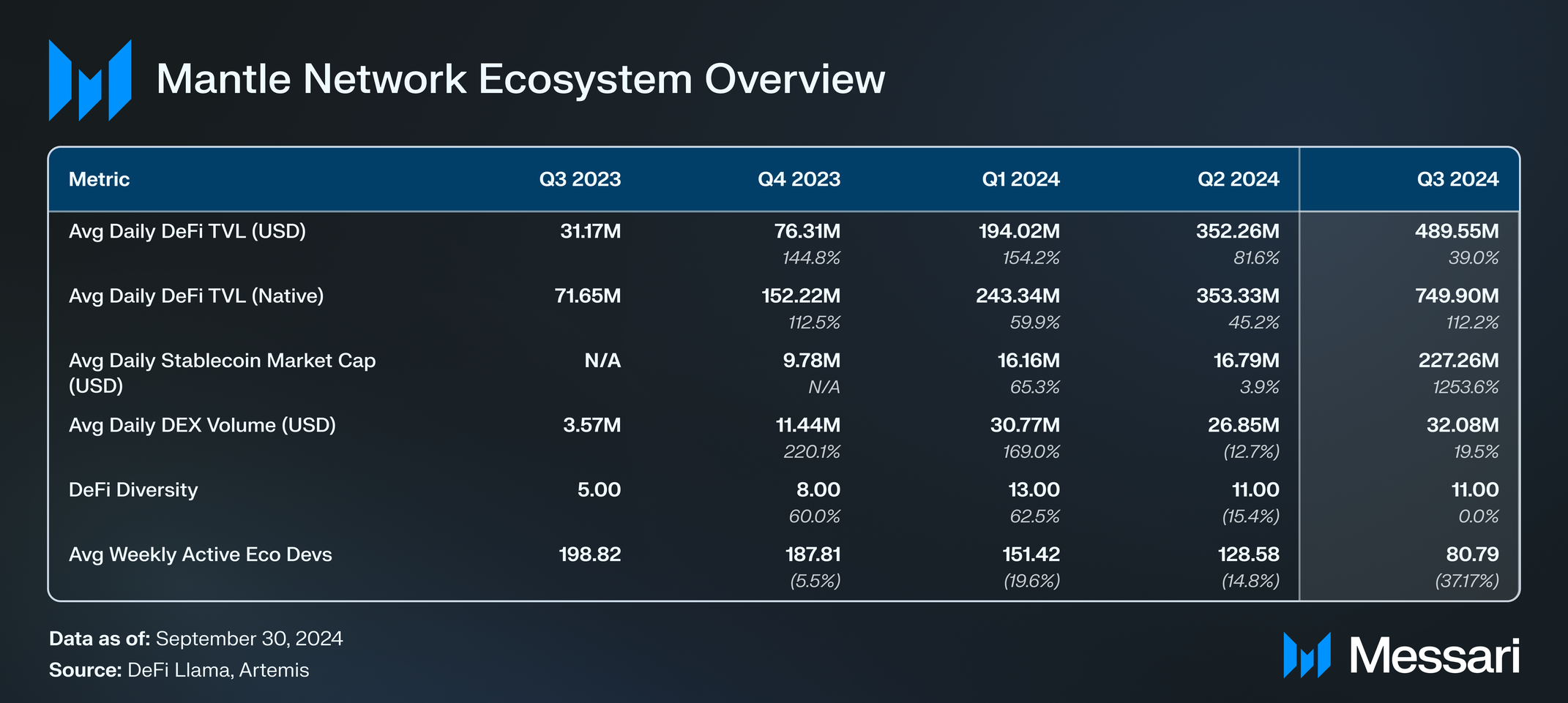Click the Metric column header
This screenshot has height=703, width=1568.
point(99,179)
